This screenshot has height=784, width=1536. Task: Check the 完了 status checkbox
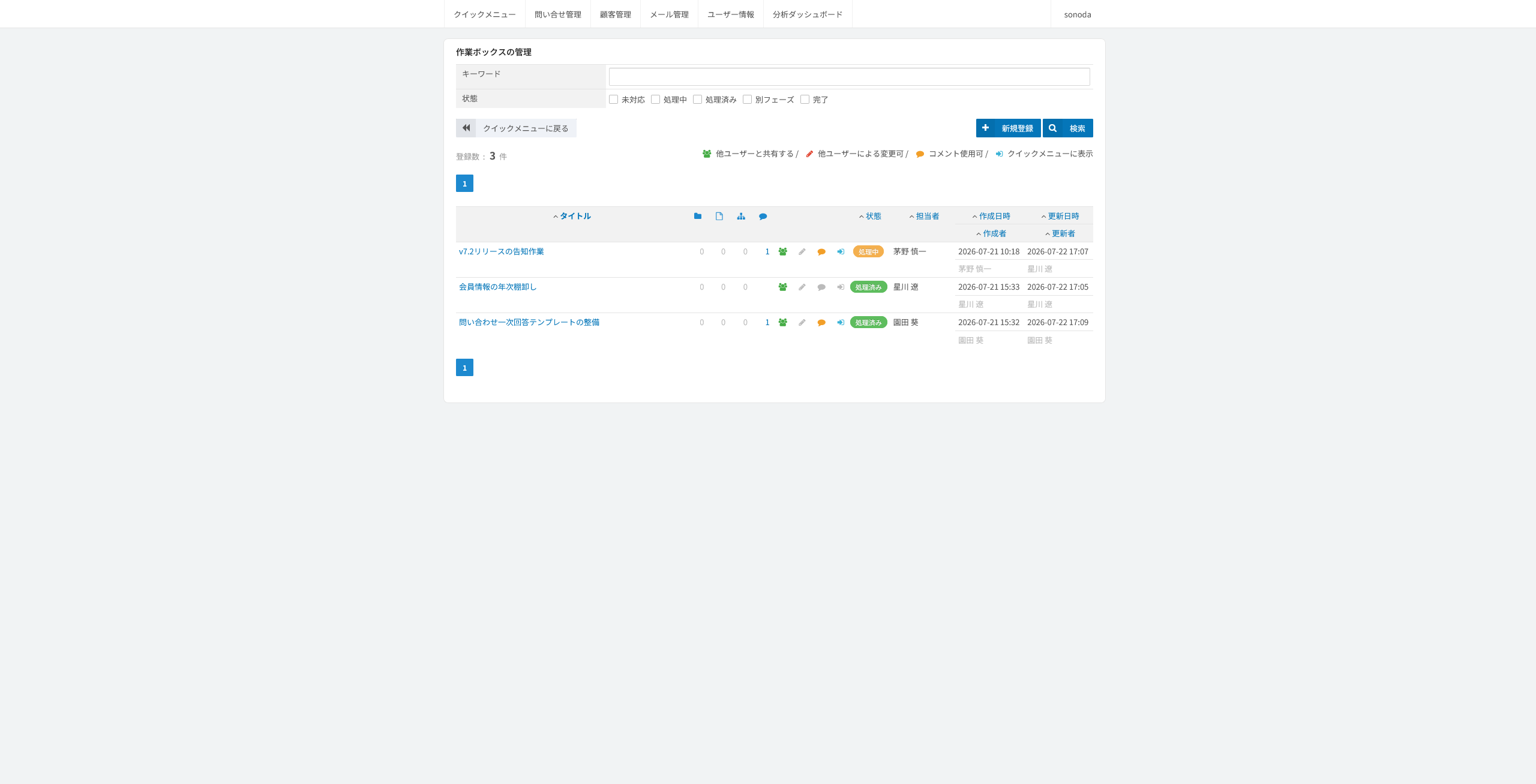(805, 100)
